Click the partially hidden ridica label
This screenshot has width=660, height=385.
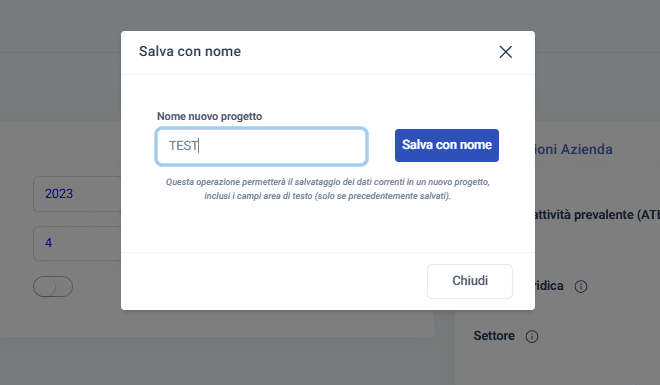(x=549, y=286)
